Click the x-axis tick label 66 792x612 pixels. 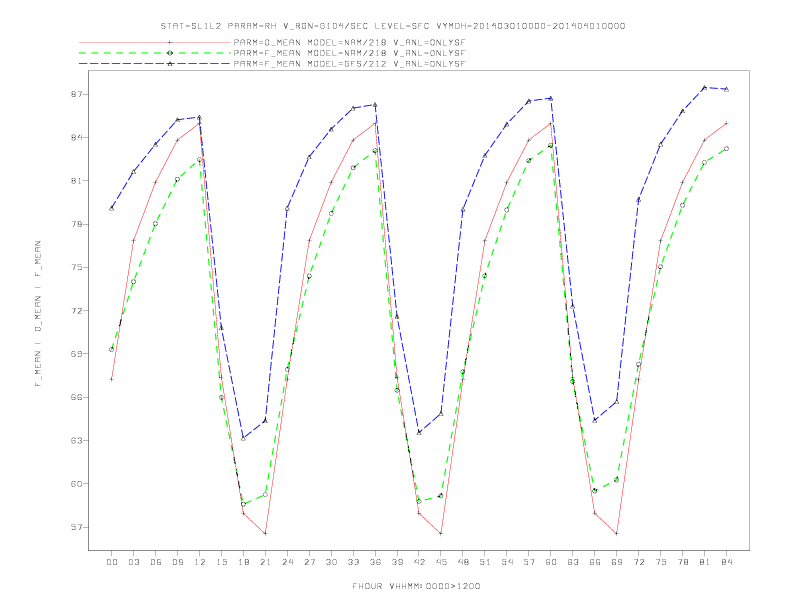[595, 562]
